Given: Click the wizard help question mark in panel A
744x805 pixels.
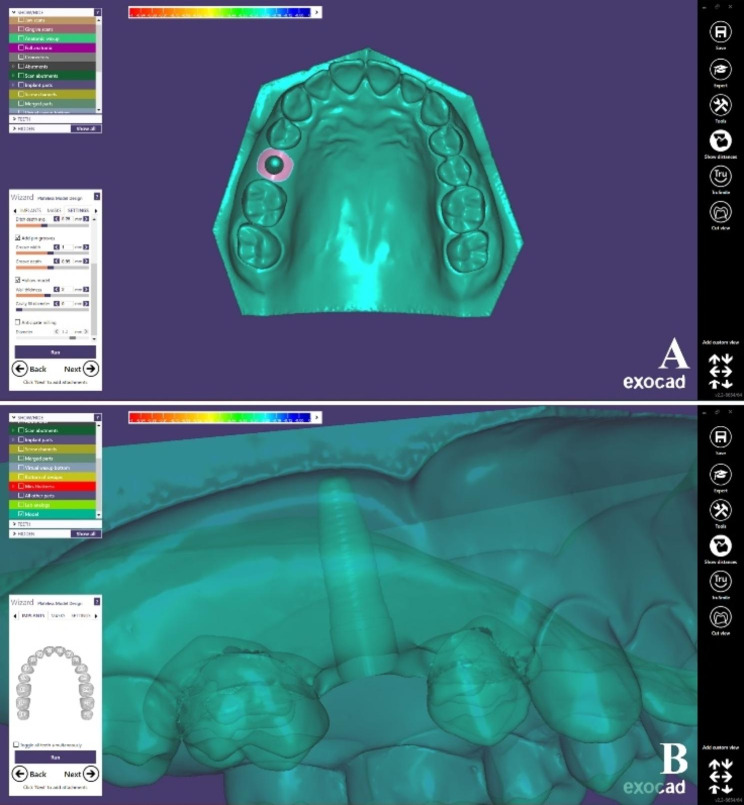Looking at the screenshot, I should (x=97, y=197).
